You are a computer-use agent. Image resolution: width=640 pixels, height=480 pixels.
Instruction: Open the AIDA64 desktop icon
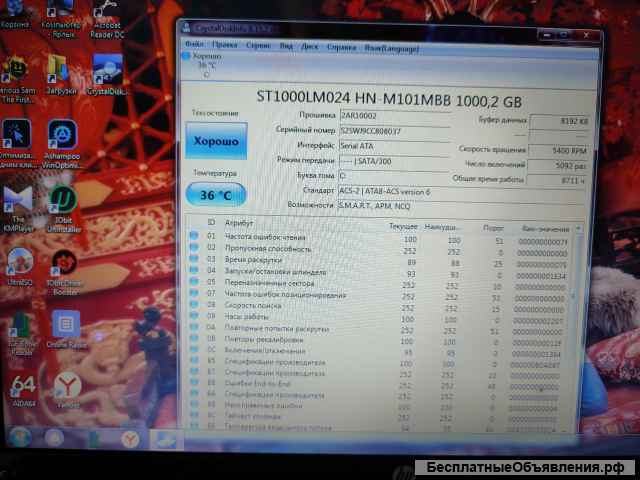tap(22, 389)
